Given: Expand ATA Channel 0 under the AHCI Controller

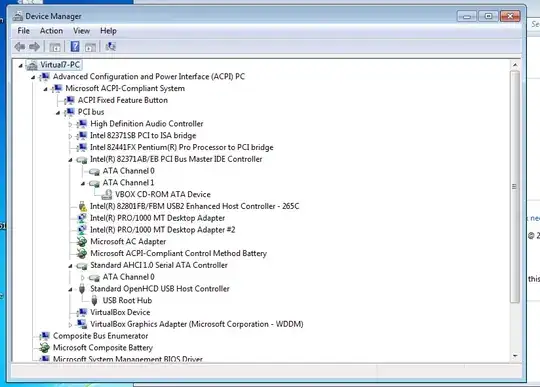Looking at the screenshot, I should (83, 277).
